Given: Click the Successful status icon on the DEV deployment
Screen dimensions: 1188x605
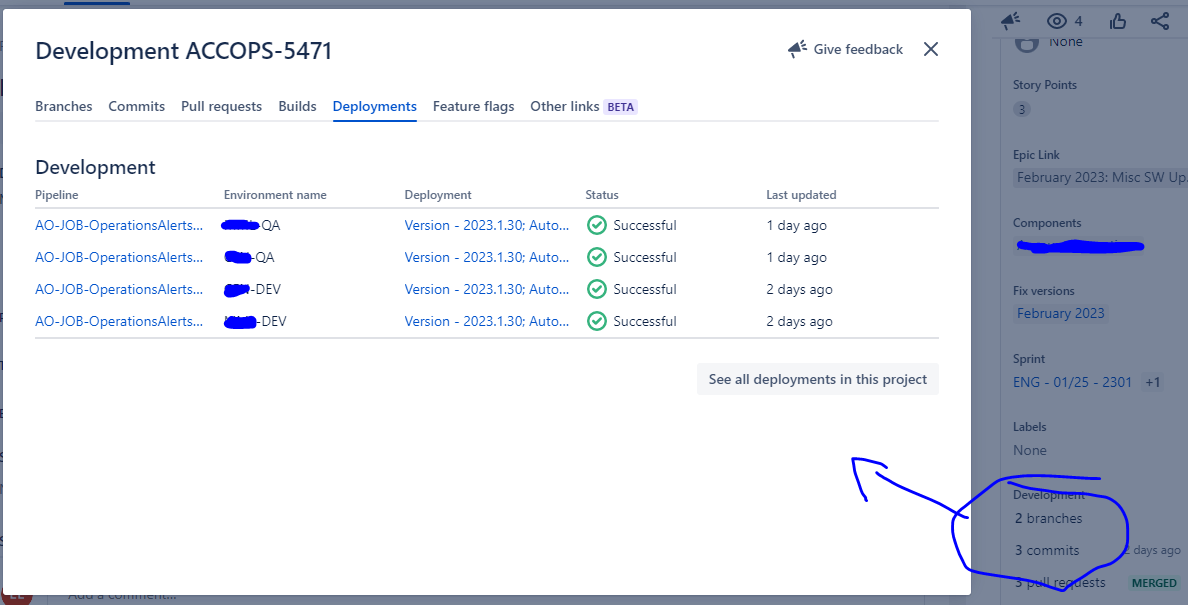Looking at the screenshot, I should click(x=597, y=289).
